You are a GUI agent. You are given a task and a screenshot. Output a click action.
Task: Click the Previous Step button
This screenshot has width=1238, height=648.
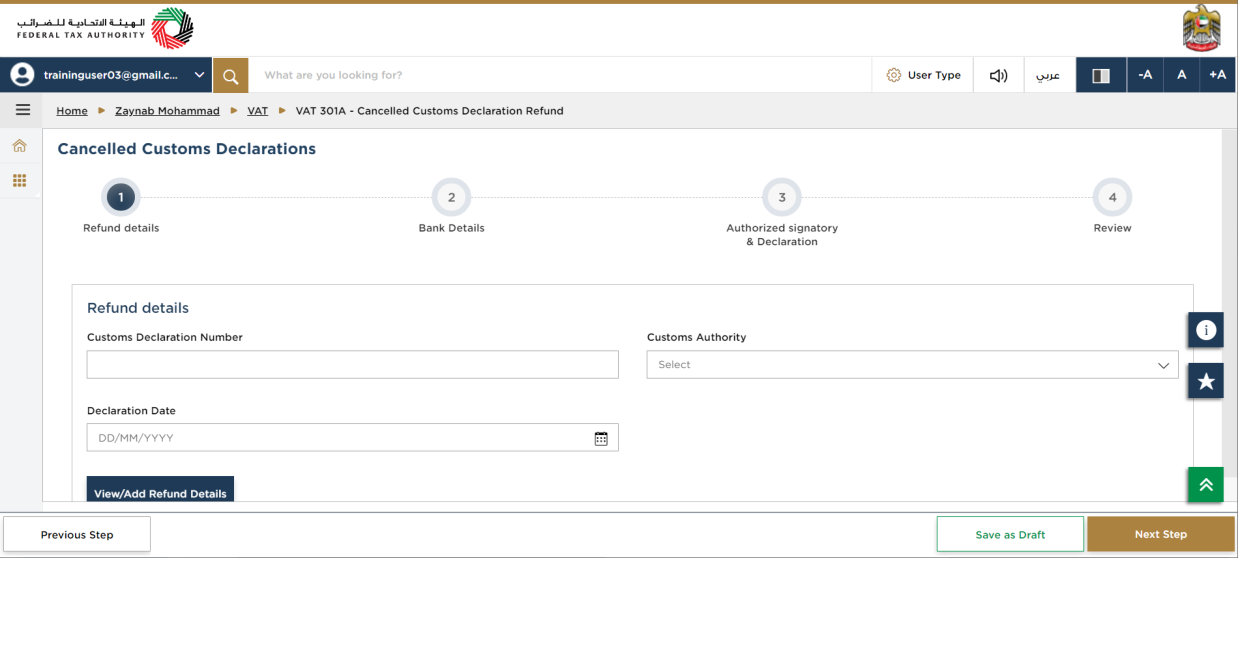click(x=77, y=535)
